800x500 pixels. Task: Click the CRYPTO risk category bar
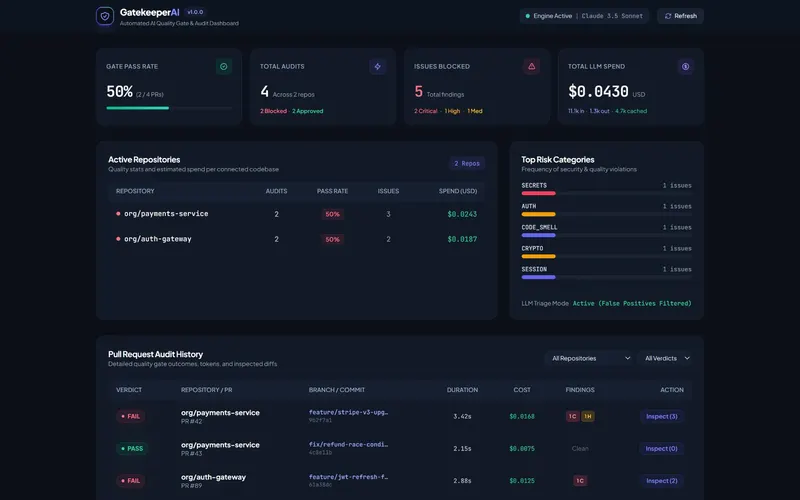point(606,256)
